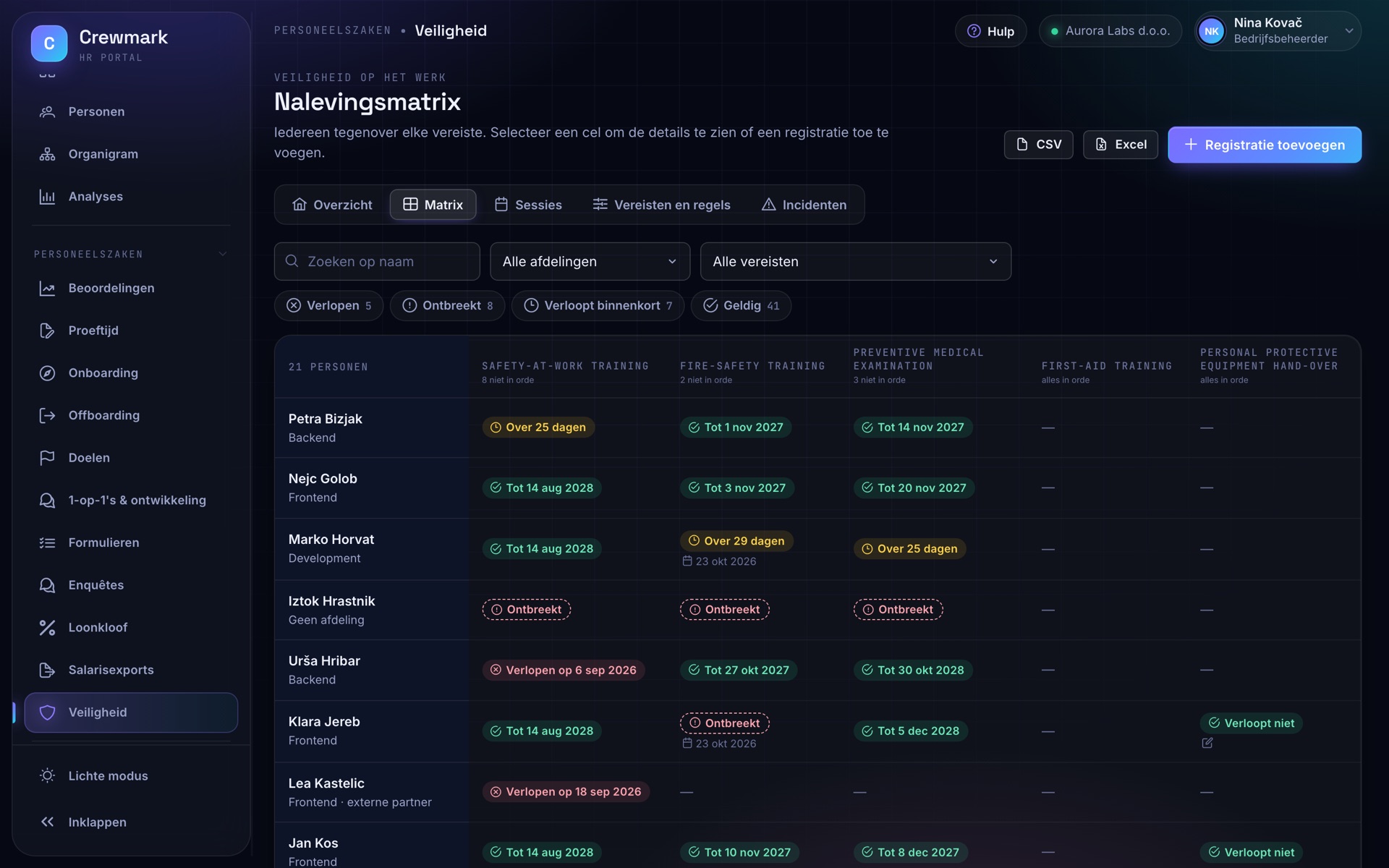Image resolution: width=1389 pixels, height=868 pixels.
Task: Open Personen in the sidebar
Action: click(131, 111)
